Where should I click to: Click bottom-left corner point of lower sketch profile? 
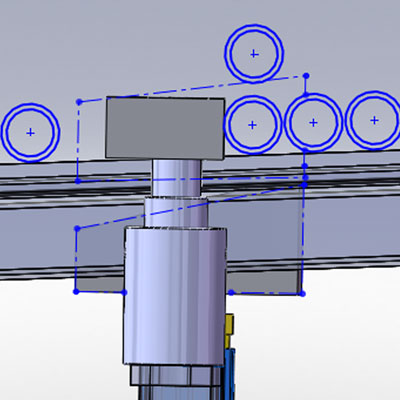pyautogui.click(x=76, y=292)
